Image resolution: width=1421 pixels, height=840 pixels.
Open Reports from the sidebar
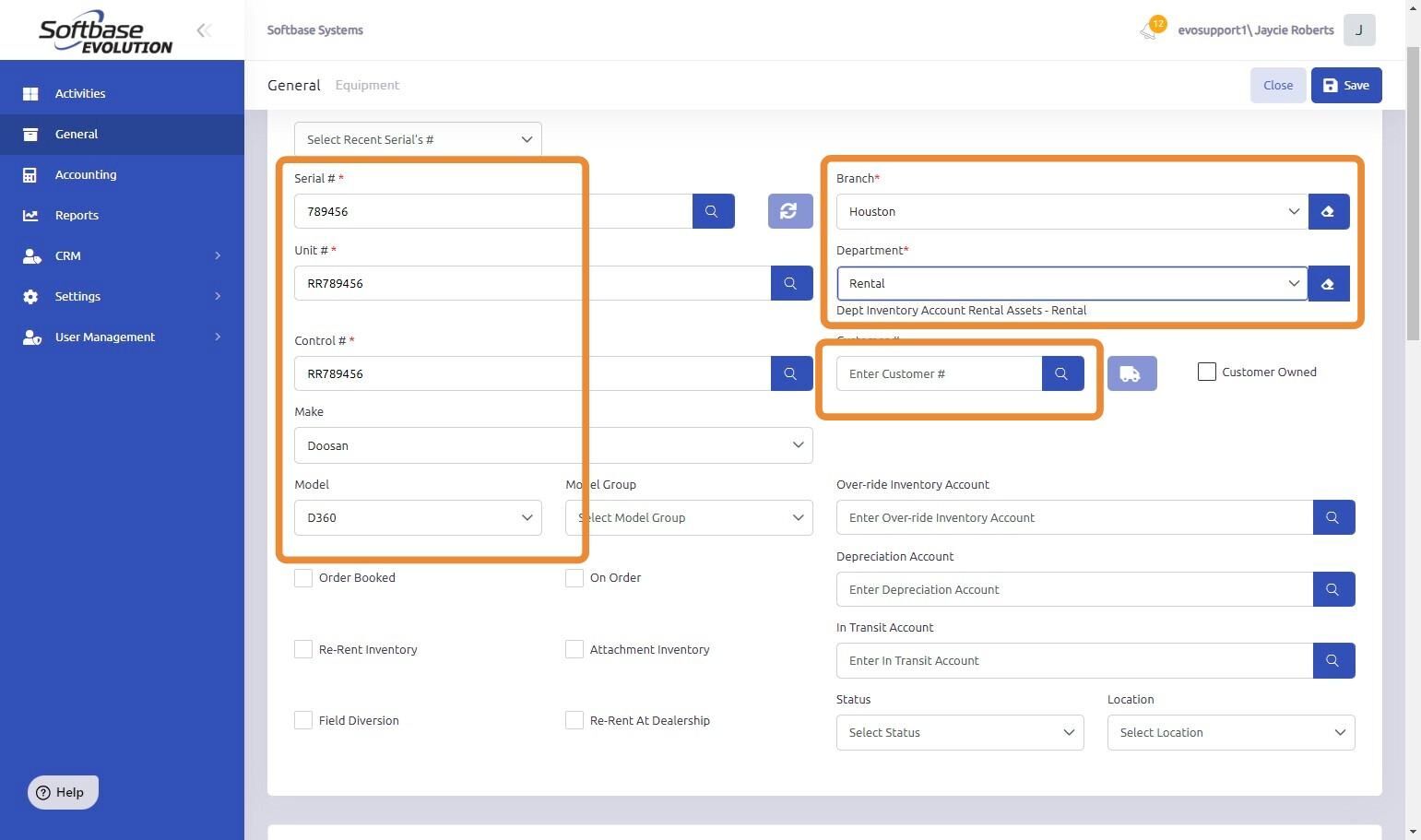tap(122, 215)
